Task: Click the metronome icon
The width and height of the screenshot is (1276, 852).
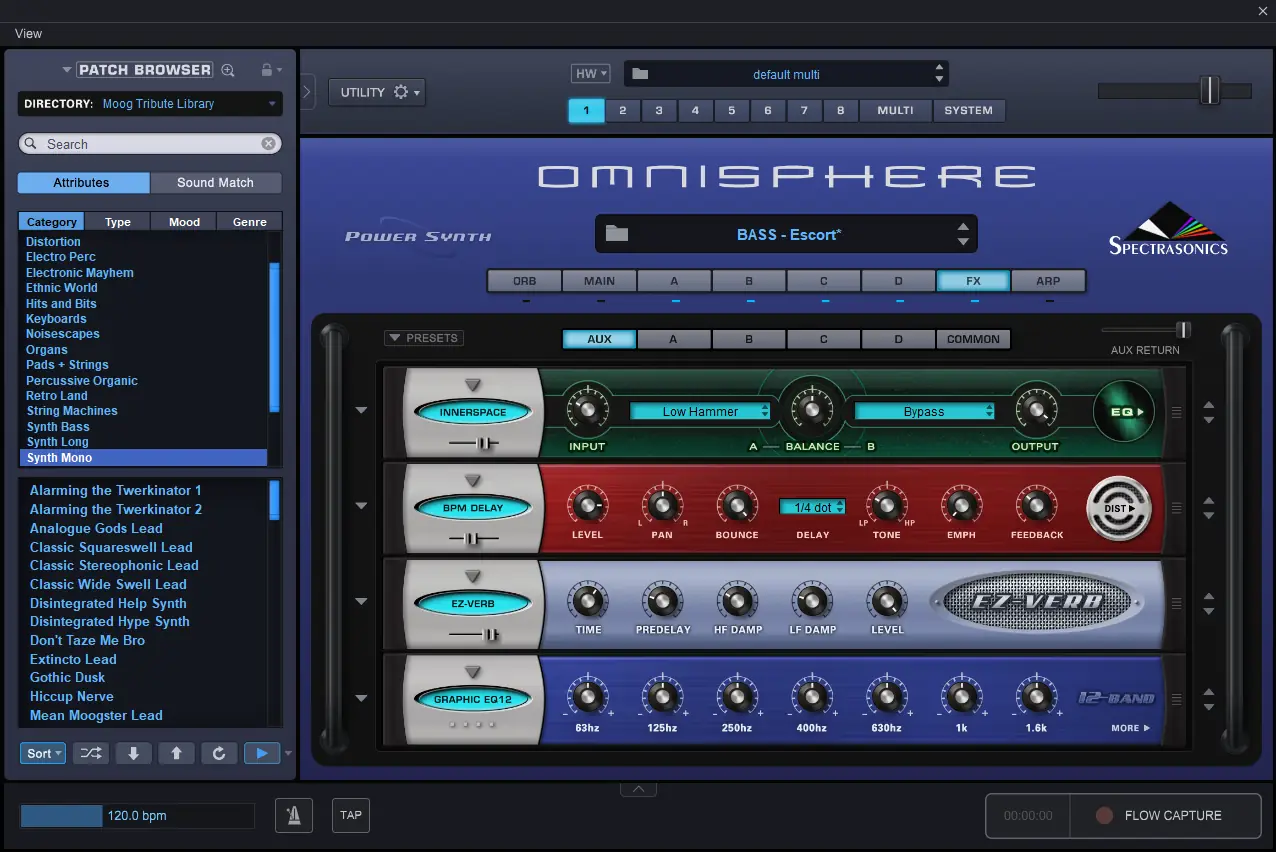Action: coord(294,815)
